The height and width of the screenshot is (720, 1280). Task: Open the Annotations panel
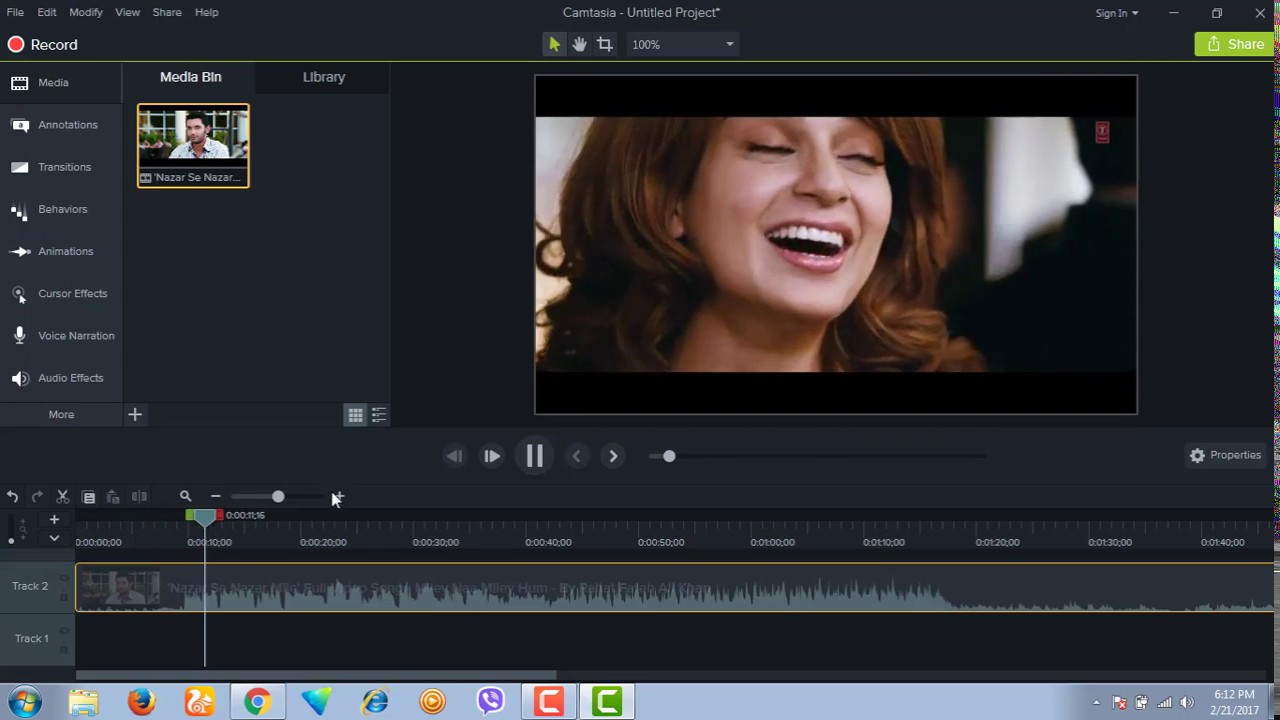[61, 125]
